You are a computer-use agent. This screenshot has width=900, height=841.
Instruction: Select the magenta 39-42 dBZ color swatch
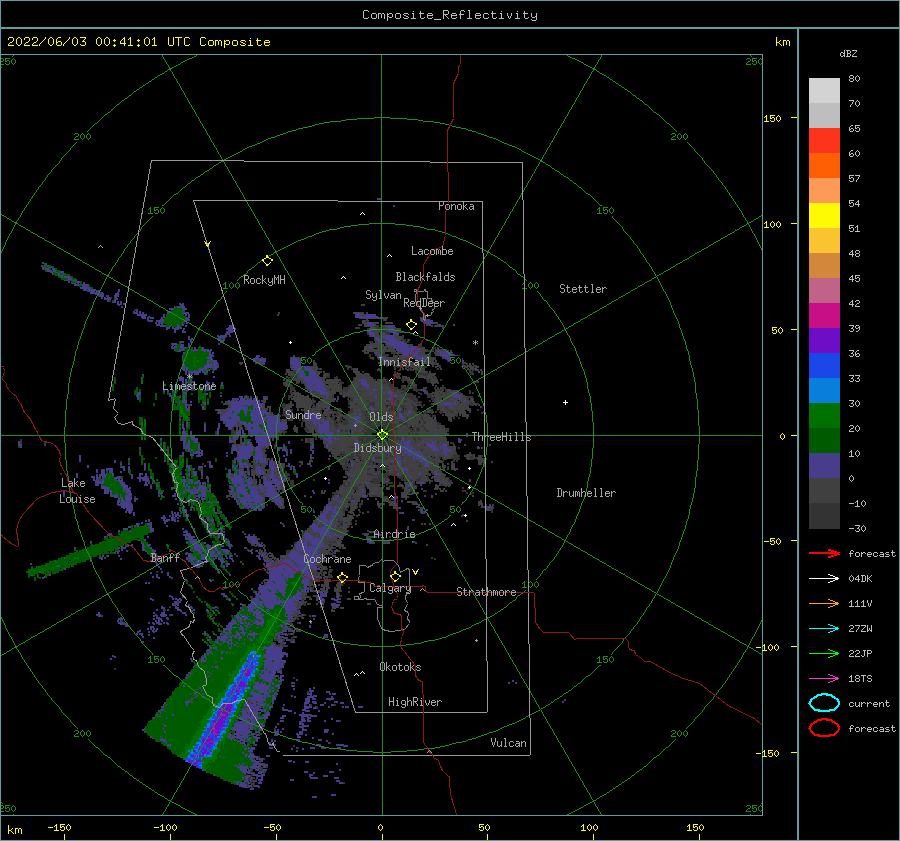824,315
